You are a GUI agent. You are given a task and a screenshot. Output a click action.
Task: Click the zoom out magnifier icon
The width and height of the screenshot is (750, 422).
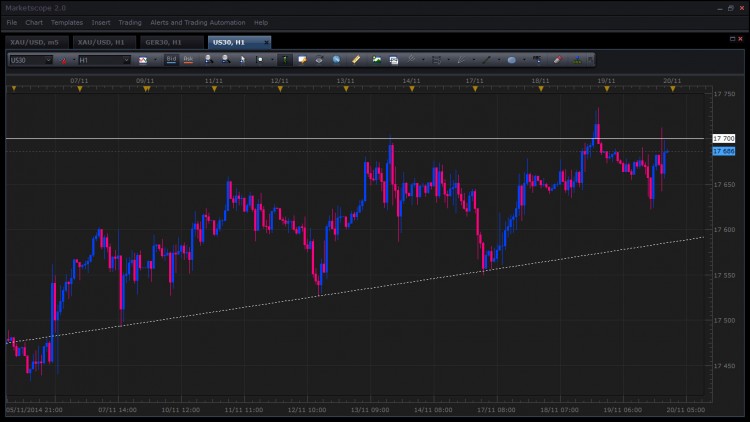click(x=226, y=59)
